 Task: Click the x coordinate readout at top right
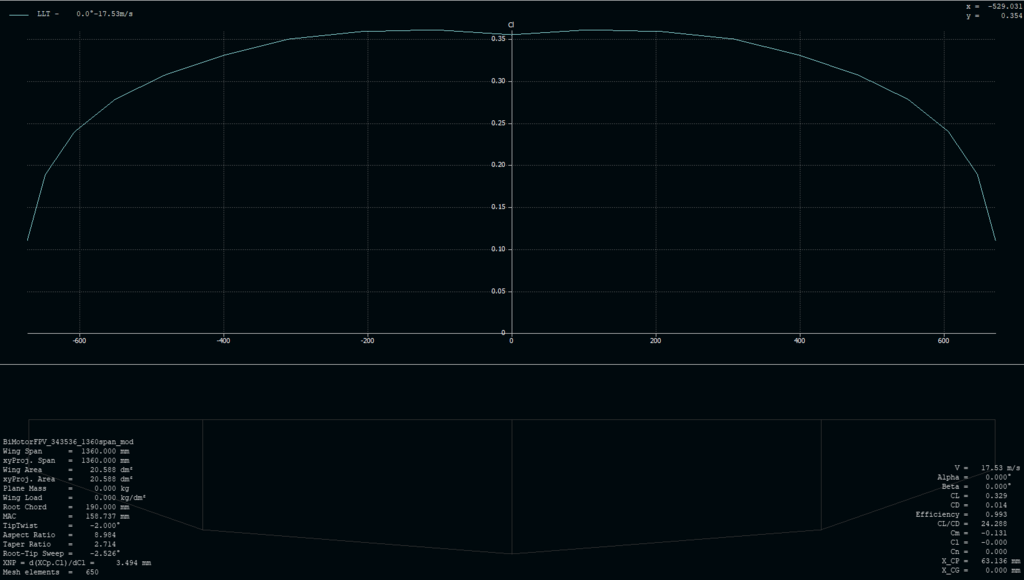click(x=988, y=6)
